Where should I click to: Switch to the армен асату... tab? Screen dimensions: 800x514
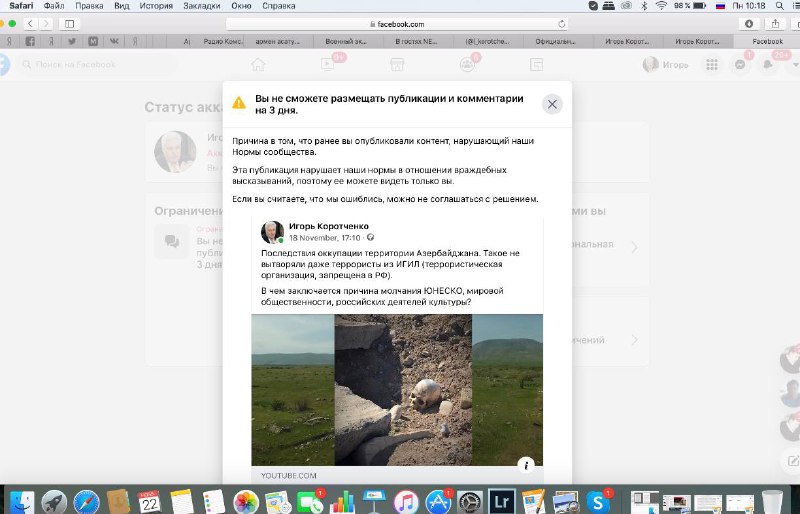pyautogui.click(x=278, y=41)
